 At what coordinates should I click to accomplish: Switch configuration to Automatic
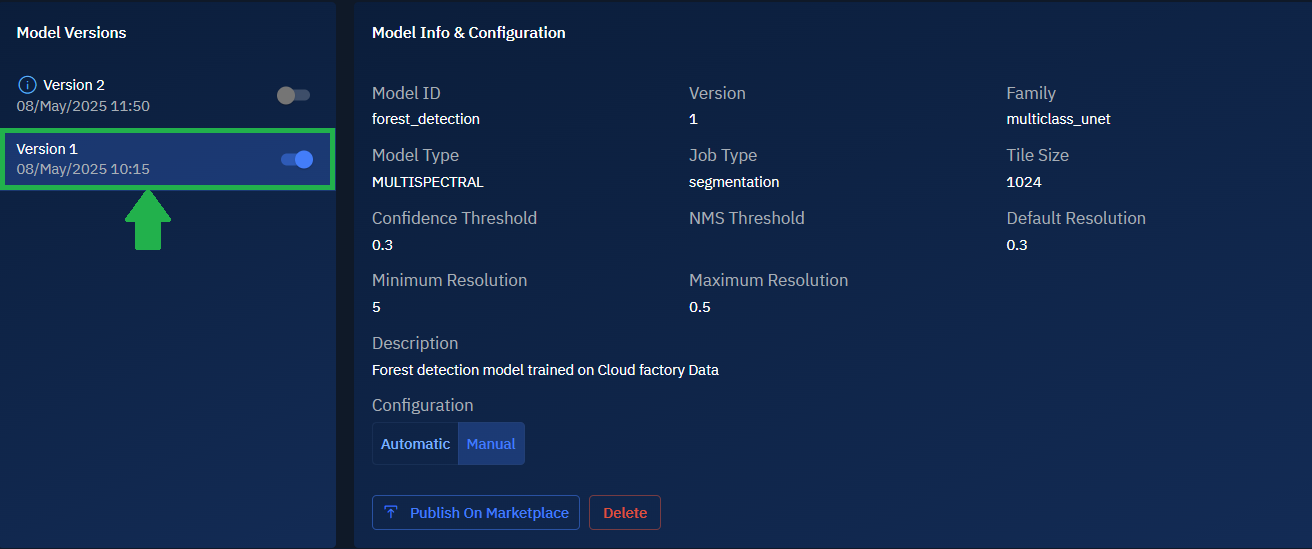point(415,444)
